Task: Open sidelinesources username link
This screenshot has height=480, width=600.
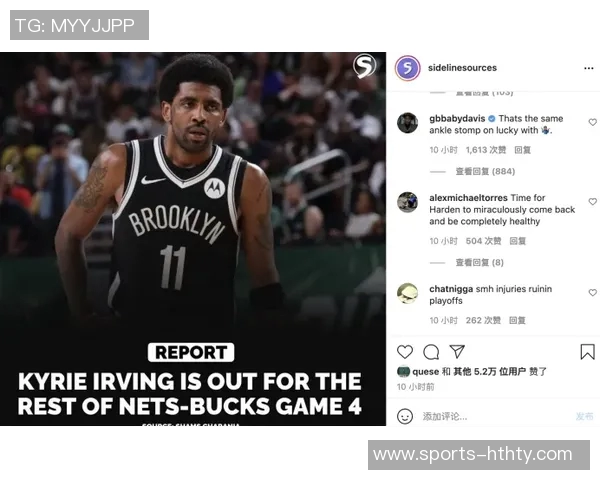Action: coord(462,68)
